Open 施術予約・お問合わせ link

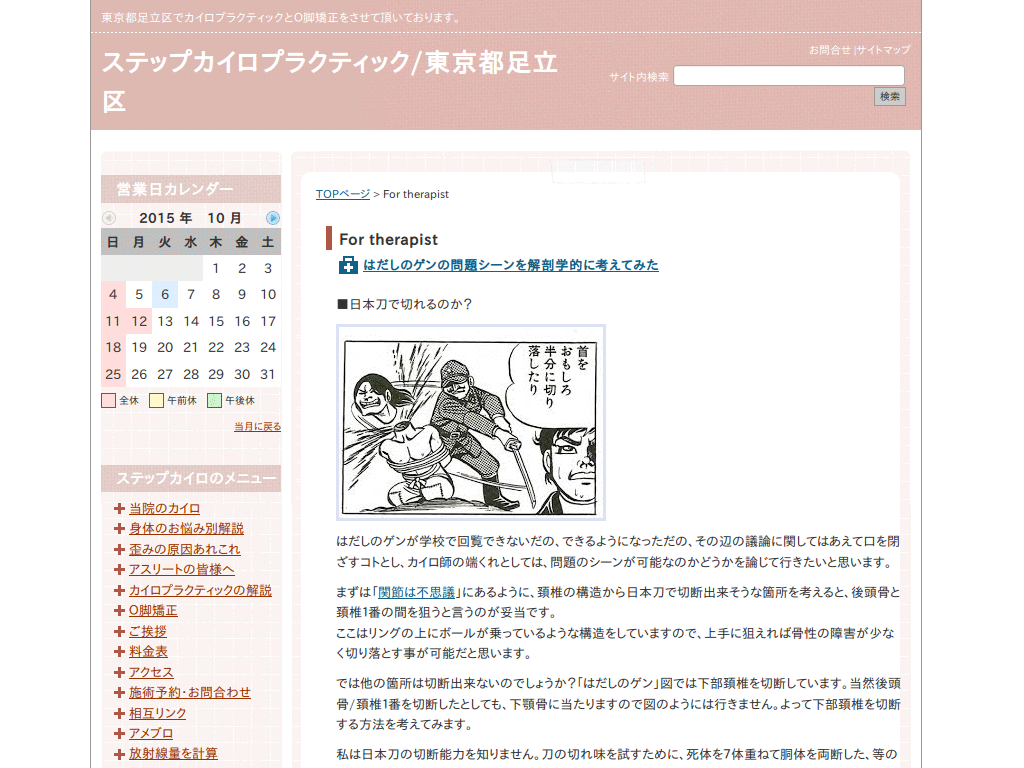coord(190,692)
